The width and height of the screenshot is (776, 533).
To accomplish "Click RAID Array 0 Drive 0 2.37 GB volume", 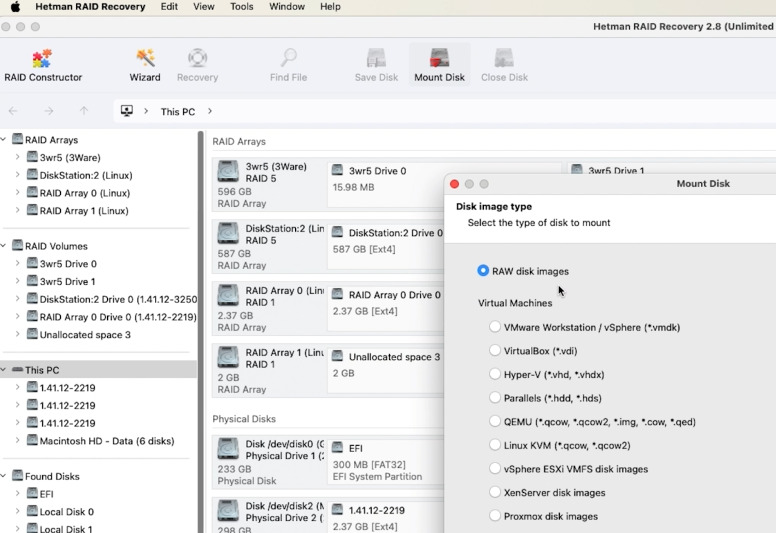I will [386, 308].
